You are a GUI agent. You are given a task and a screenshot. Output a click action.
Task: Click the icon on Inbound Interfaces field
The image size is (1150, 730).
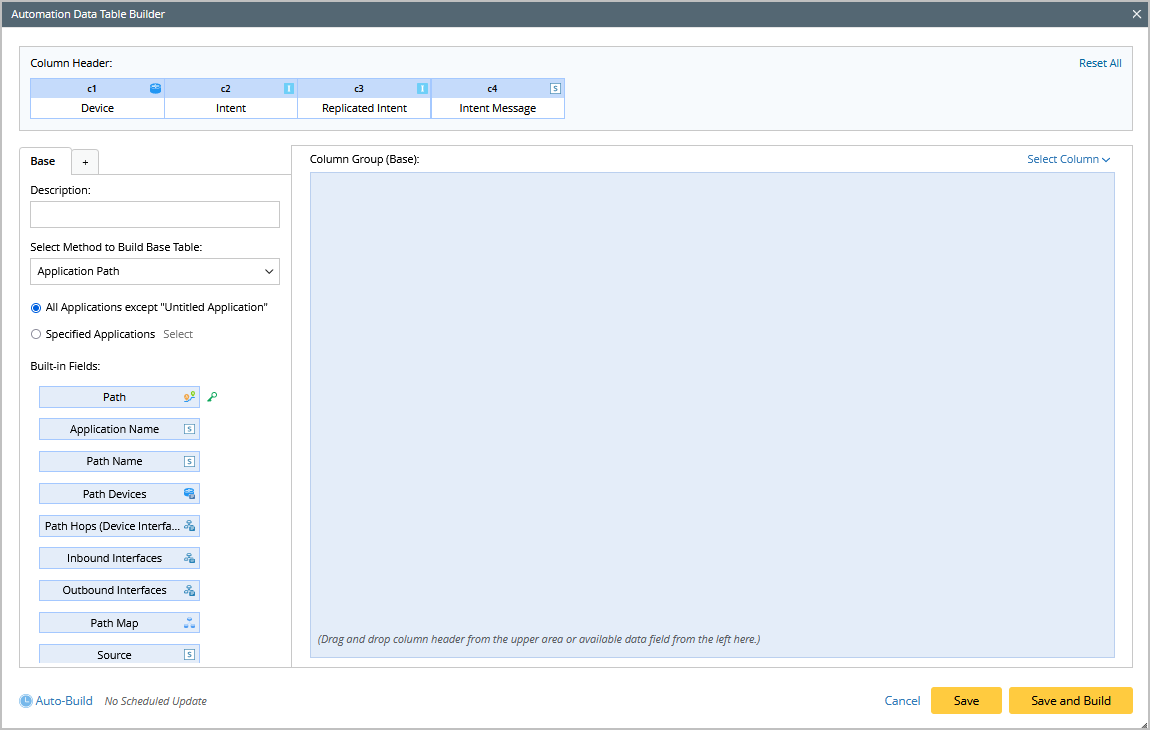tap(189, 558)
